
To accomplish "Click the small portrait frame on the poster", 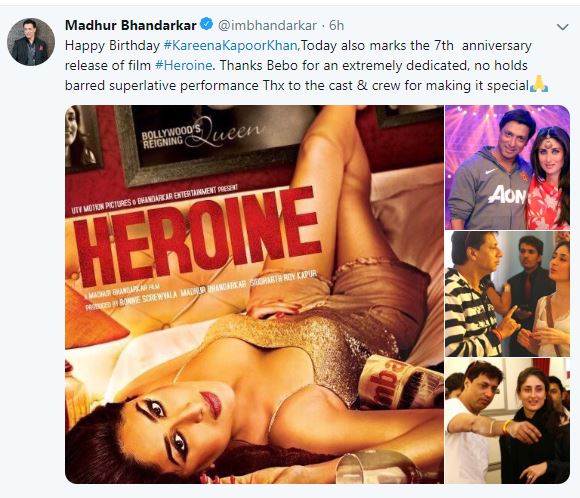I will (x=82, y=138).
